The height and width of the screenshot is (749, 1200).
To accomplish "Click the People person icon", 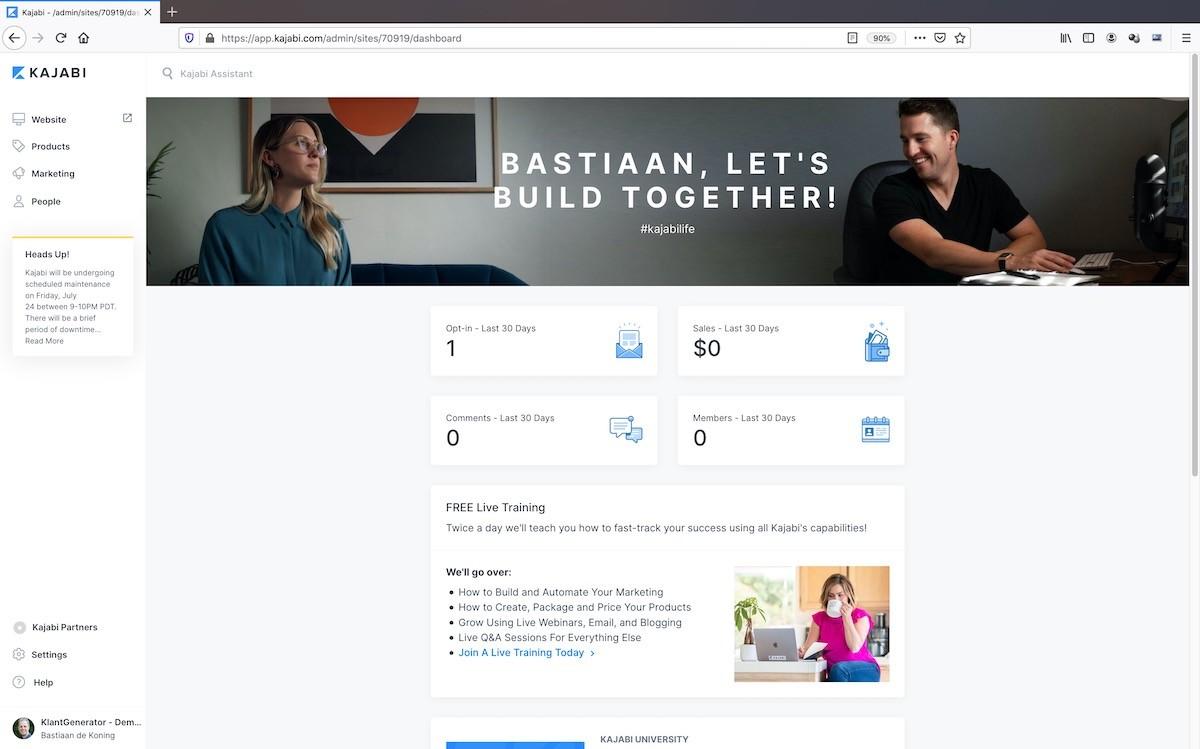I will point(18,201).
